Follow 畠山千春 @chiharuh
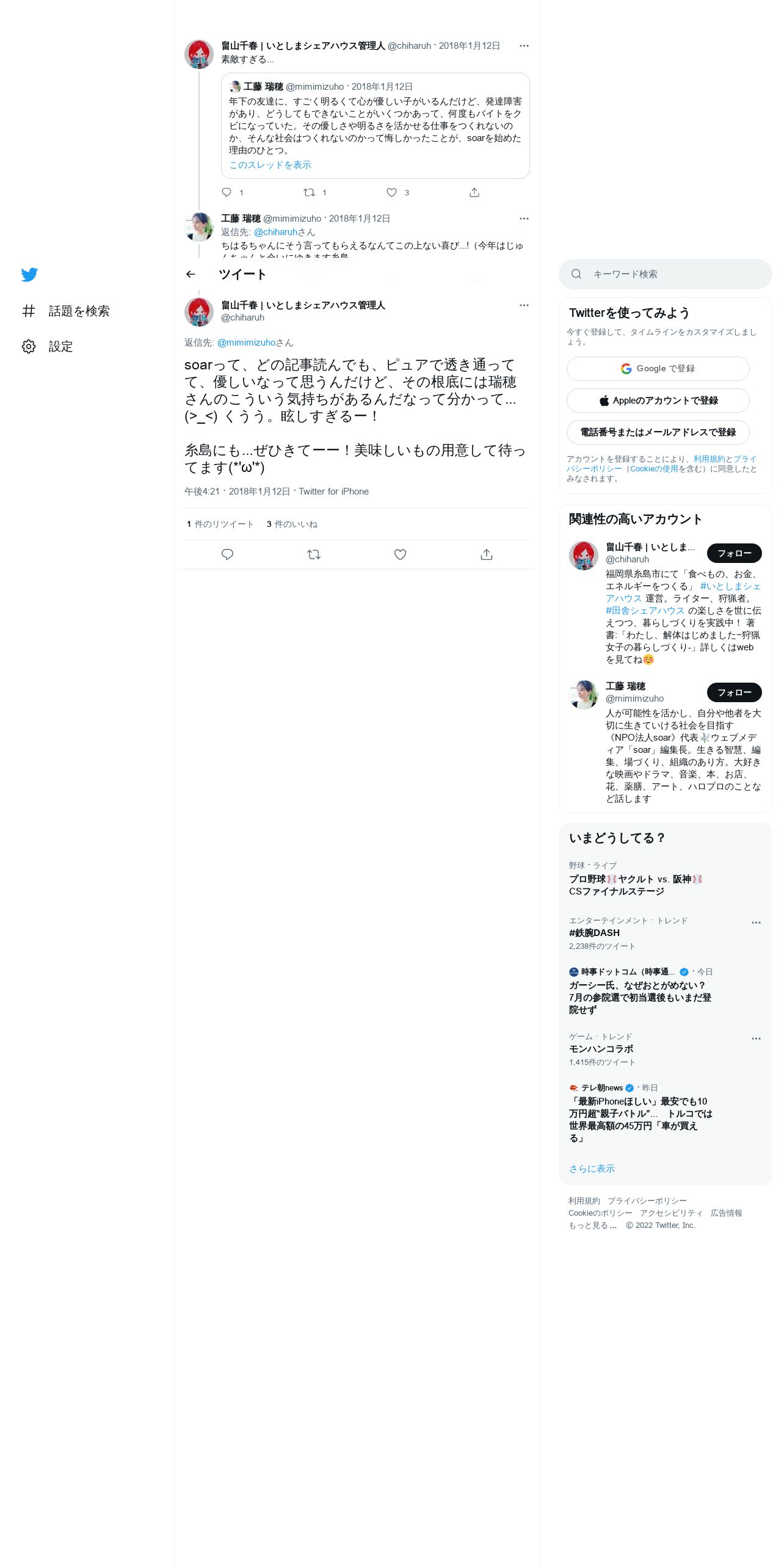 (x=734, y=553)
